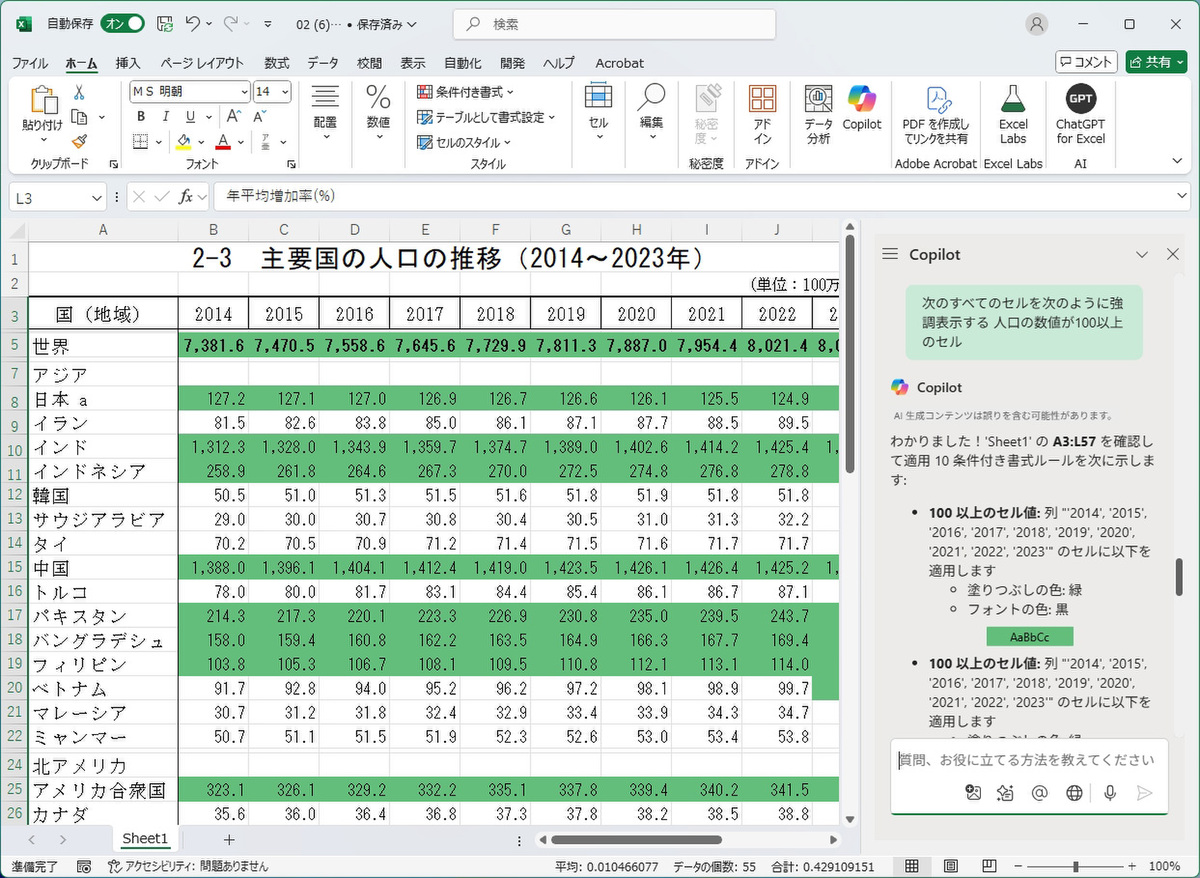Open comments with the コメント button
1200x878 pixels.
click(x=1086, y=62)
